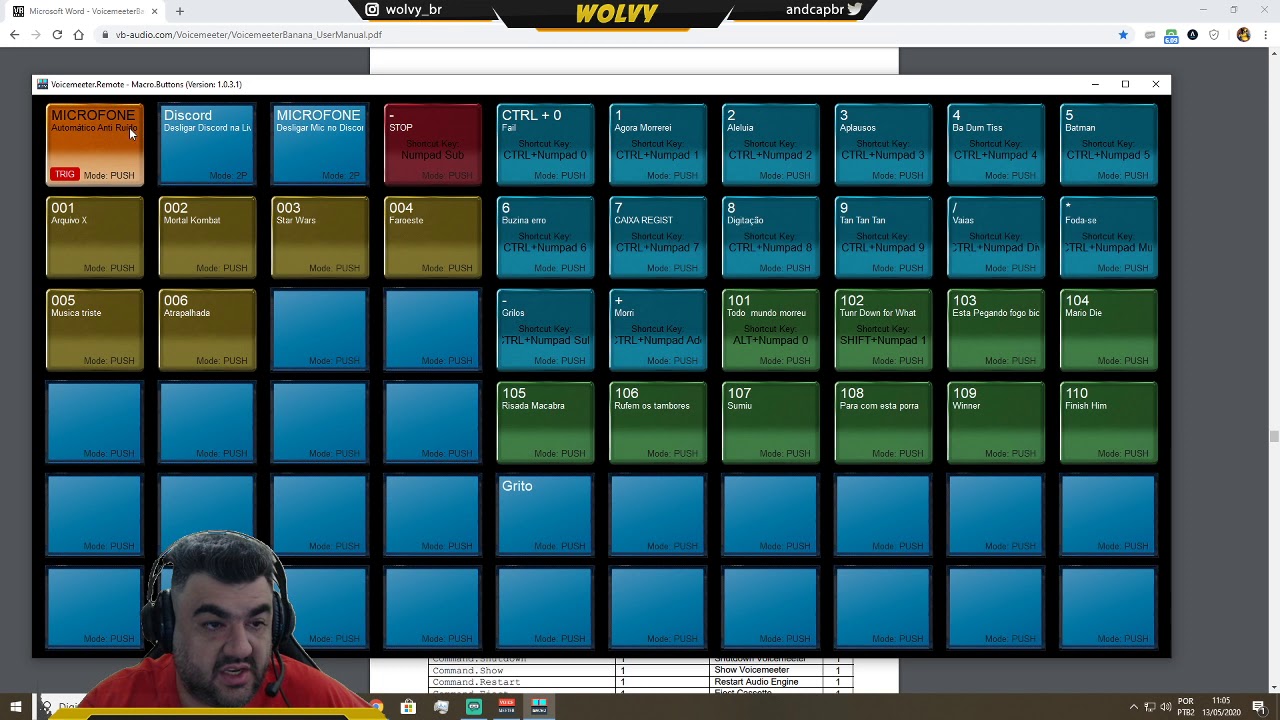This screenshot has width=1280, height=720.
Task: Trigger the Vaias macro button
Action: pos(996,237)
